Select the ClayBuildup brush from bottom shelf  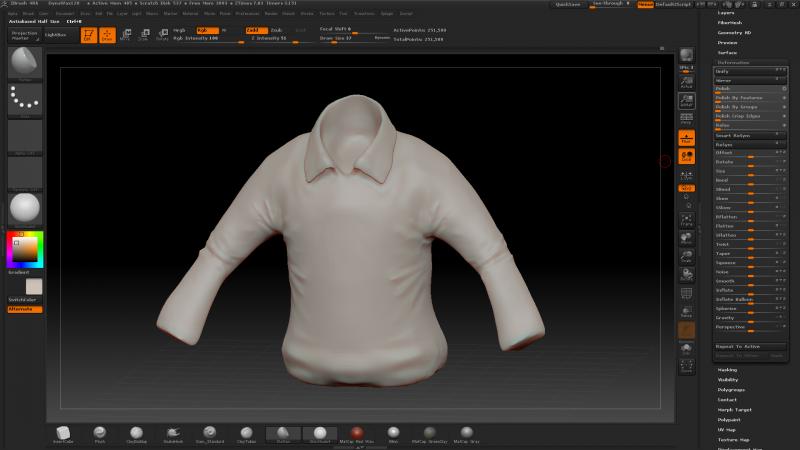(x=136, y=434)
